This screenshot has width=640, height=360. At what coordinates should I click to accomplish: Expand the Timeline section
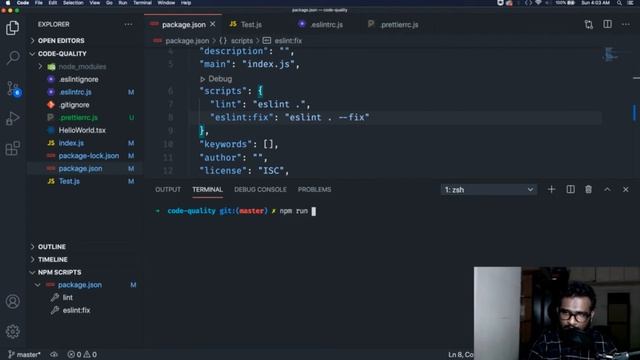click(x=53, y=260)
